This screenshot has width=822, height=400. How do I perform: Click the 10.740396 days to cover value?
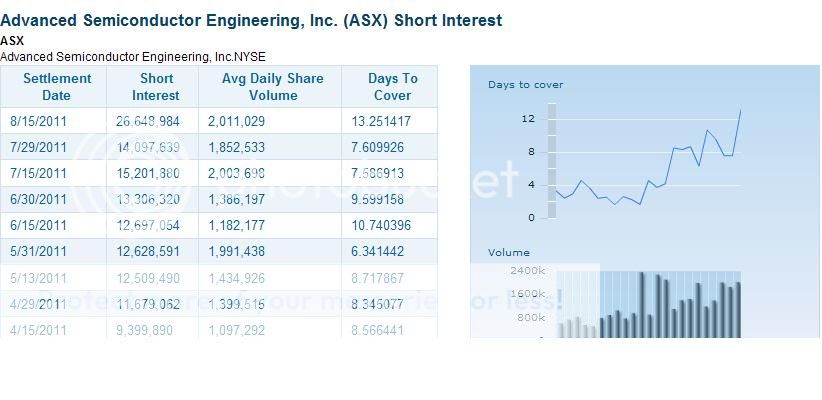381,225
